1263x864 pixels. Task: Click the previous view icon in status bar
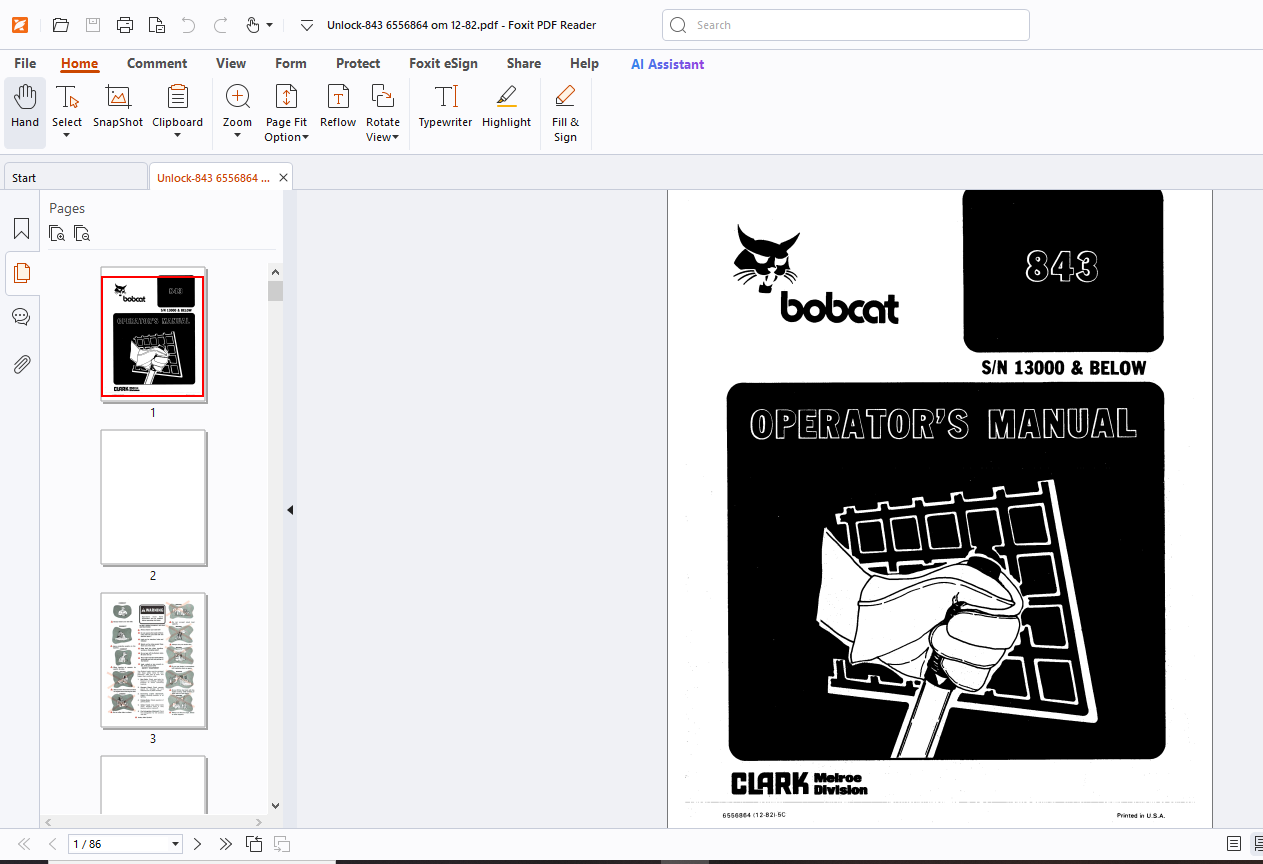pyautogui.click(x=254, y=844)
